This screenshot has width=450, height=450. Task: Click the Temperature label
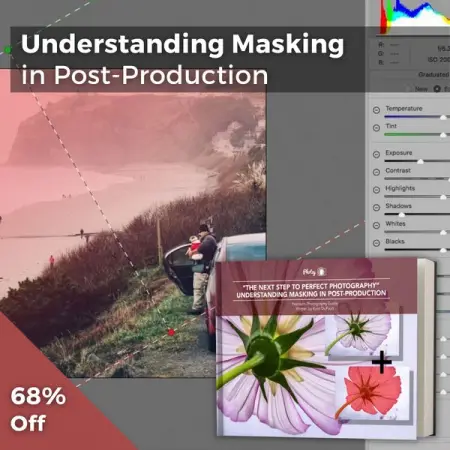coord(404,108)
